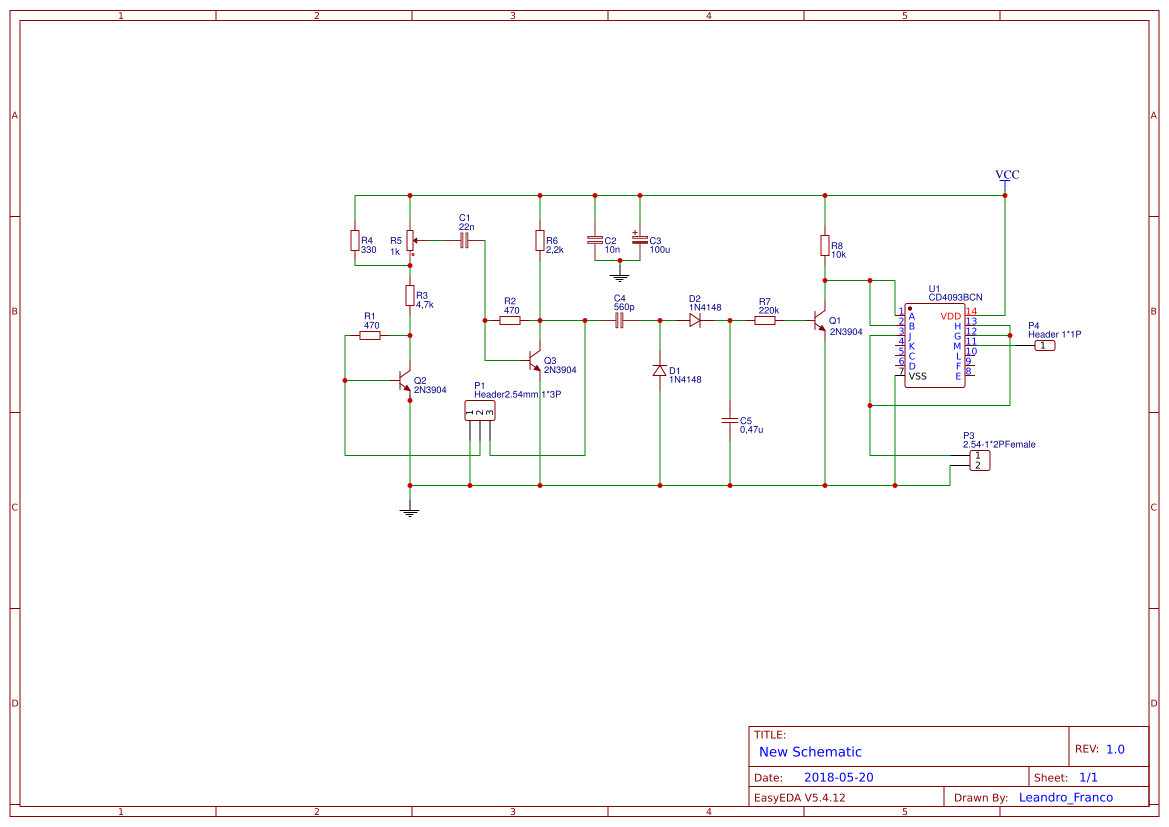Click the date 2018-05-20 in title block
Screen dimensions: 1169x827
coord(838,776)
